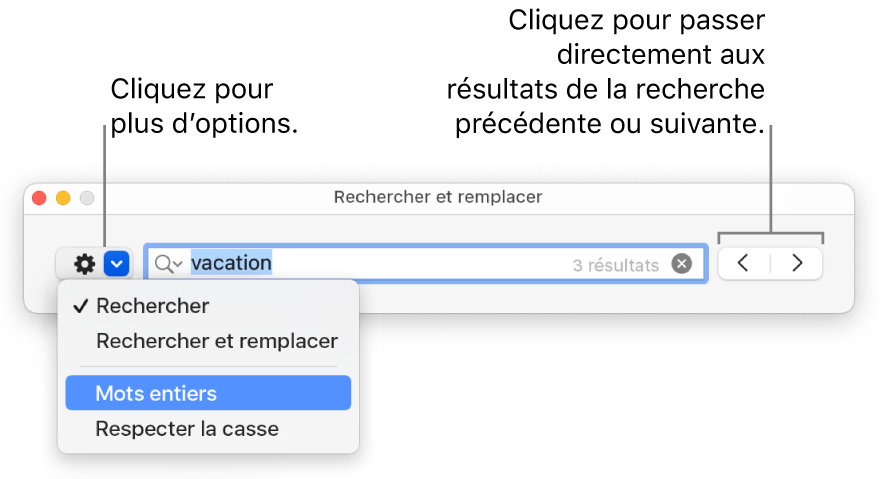Choose Rechercher et remplacer from the menu

pos(217,341)
